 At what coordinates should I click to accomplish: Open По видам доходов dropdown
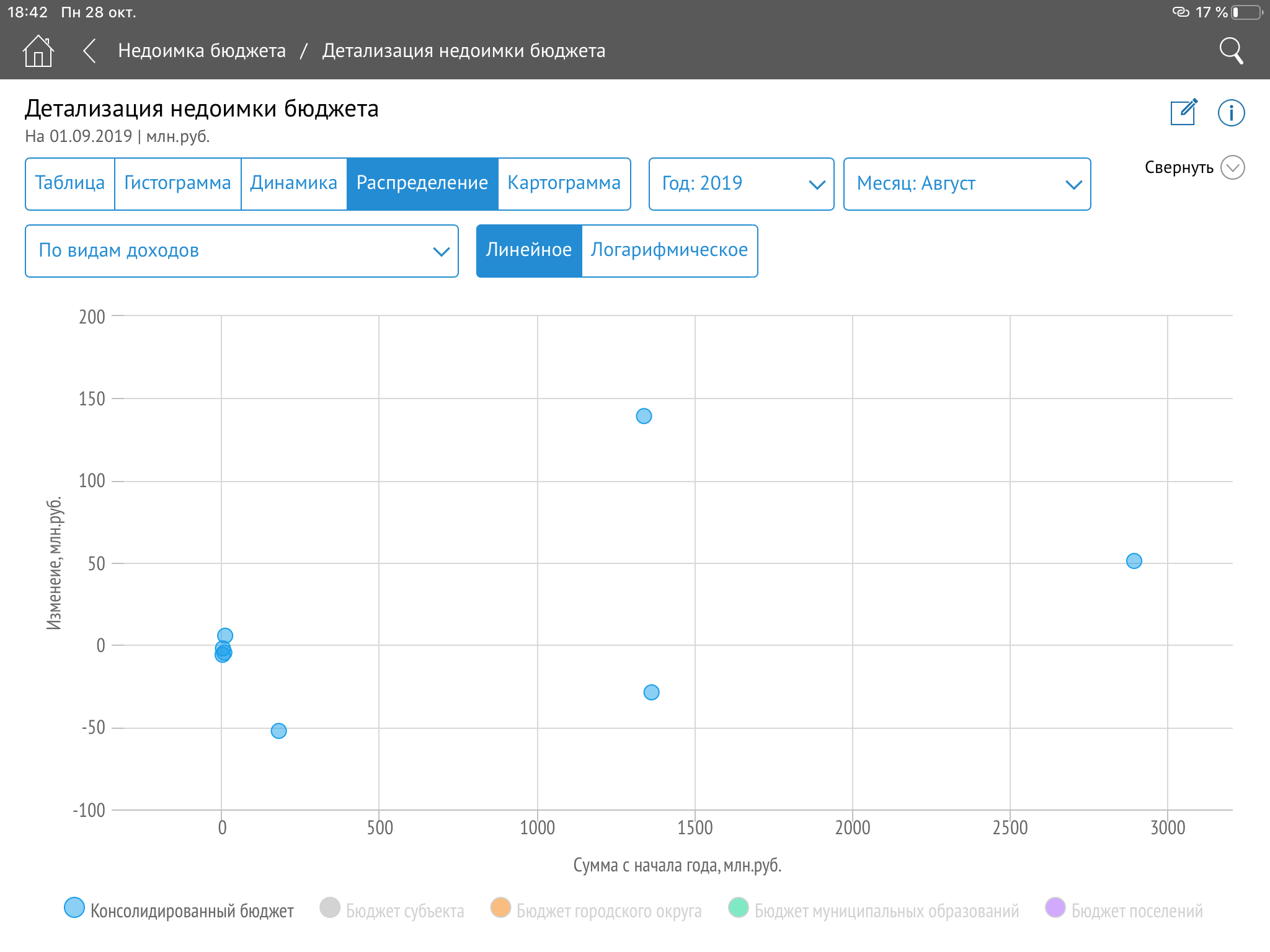(x=242, y=251)
